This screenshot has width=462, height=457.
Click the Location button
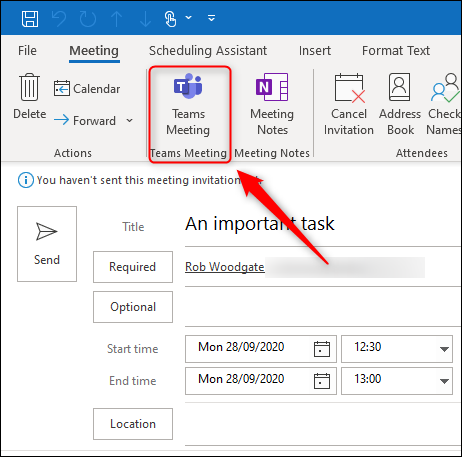[x=133, y=424]
